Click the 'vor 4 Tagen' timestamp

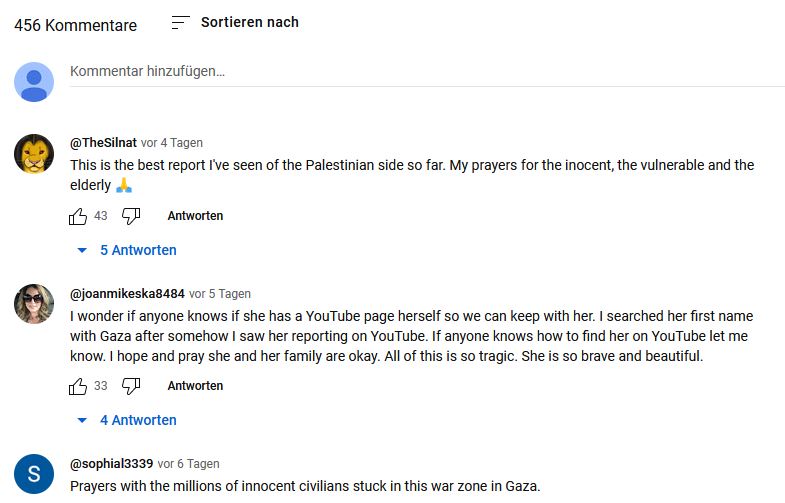coord(172,143)
